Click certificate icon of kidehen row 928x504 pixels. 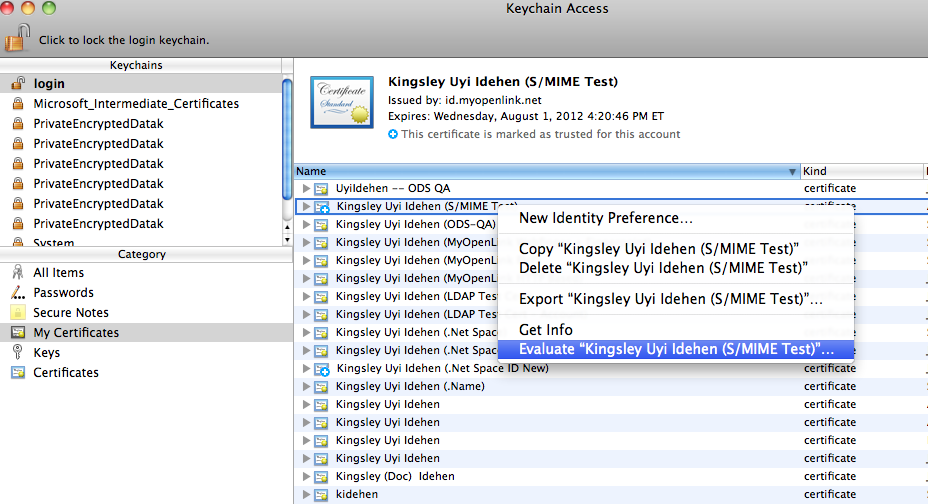point(321,495)
